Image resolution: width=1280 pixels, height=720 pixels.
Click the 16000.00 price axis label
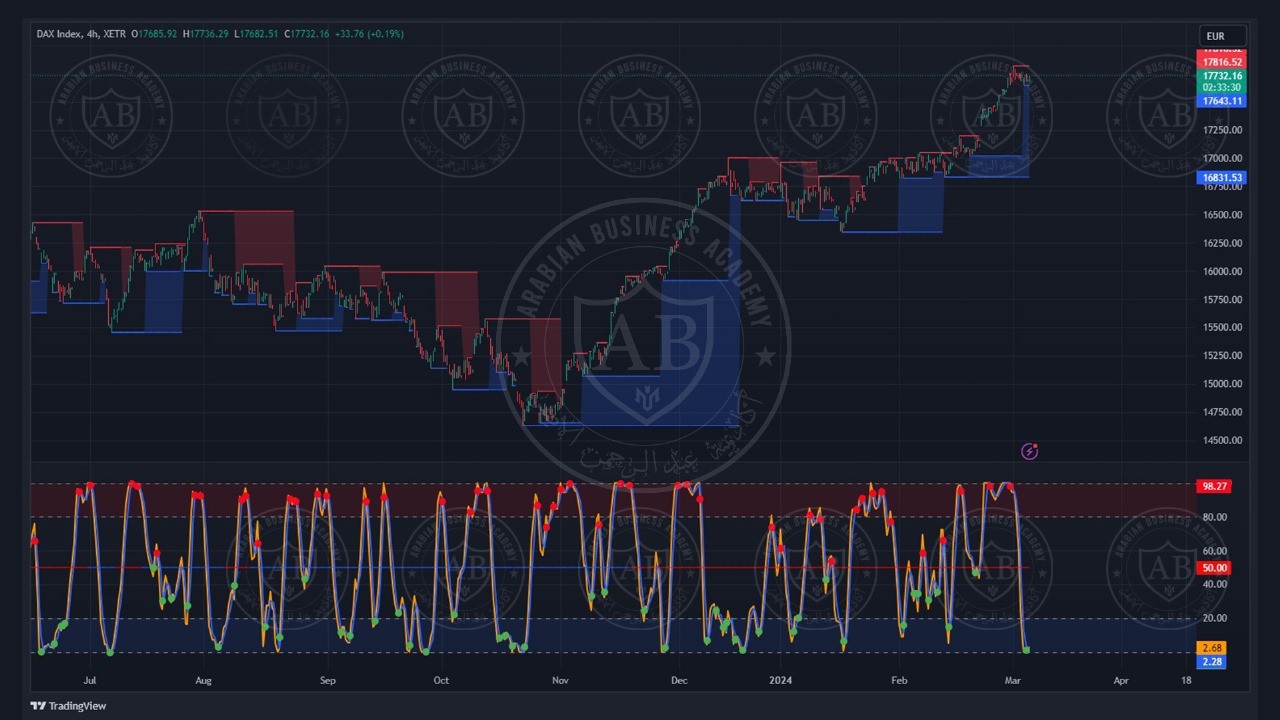pyautogui.click(x=1222, y=271)
